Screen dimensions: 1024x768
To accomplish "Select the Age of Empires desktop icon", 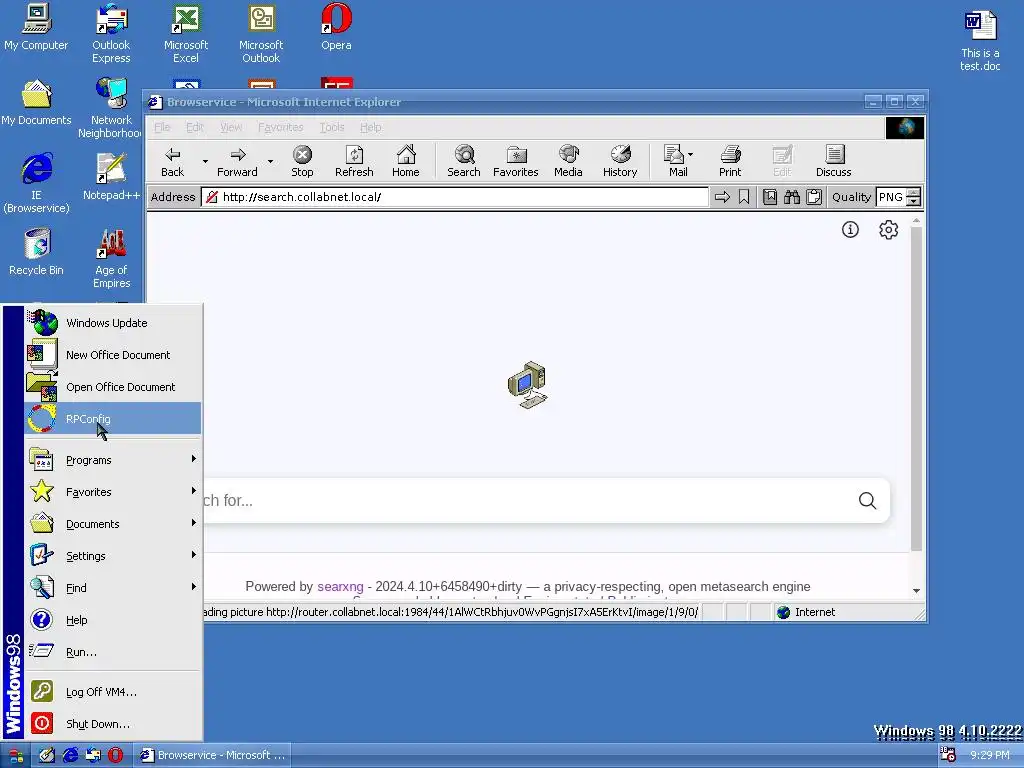I will click(111, 258).
